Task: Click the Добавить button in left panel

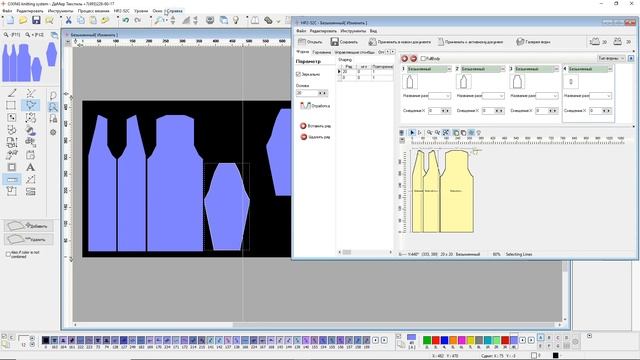Action: click(29, 226)
